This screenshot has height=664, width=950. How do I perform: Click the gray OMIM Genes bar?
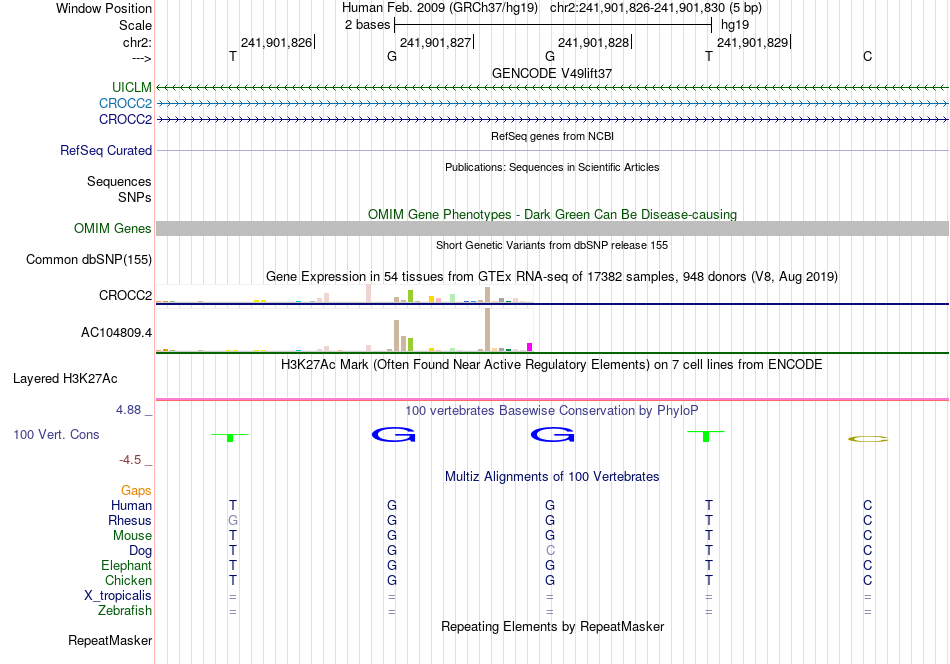click(552, 228)
